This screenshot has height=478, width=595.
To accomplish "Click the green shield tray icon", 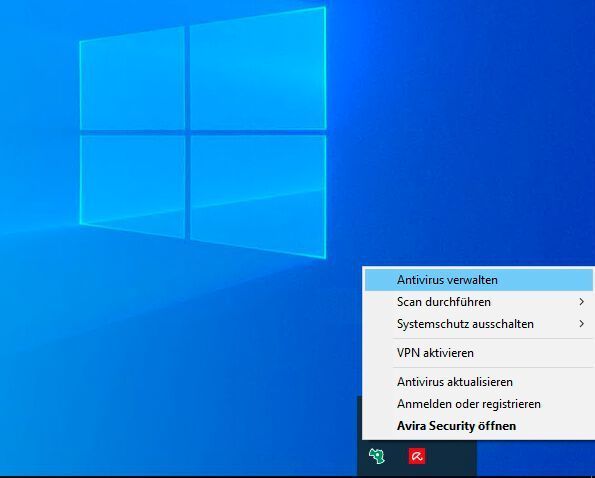I will [377, 456].
